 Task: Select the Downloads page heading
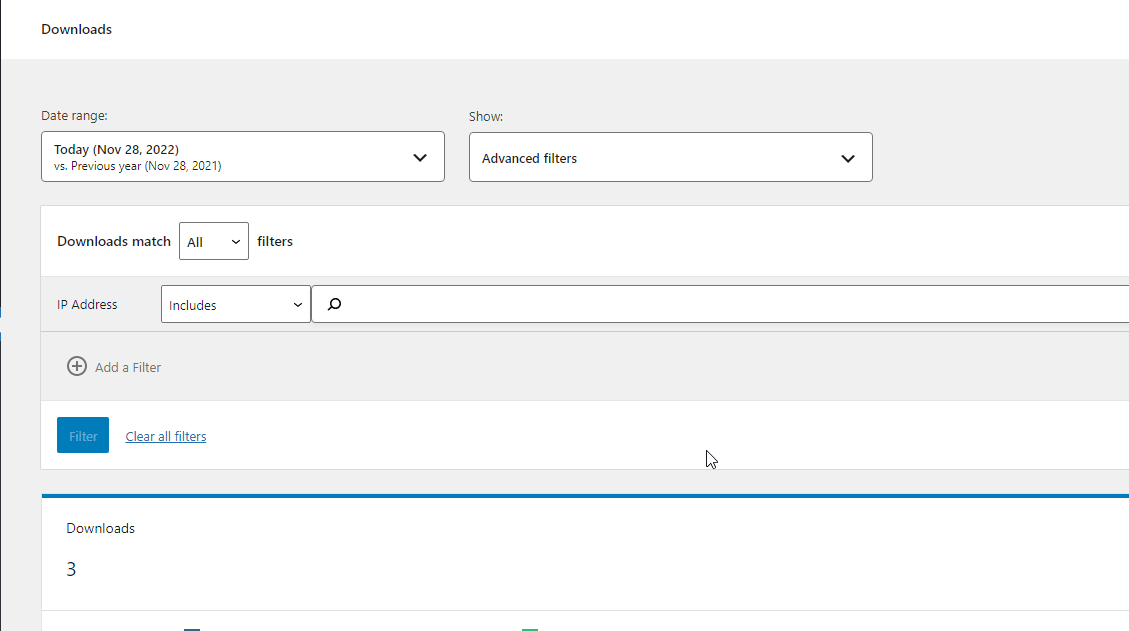[76, 29]
